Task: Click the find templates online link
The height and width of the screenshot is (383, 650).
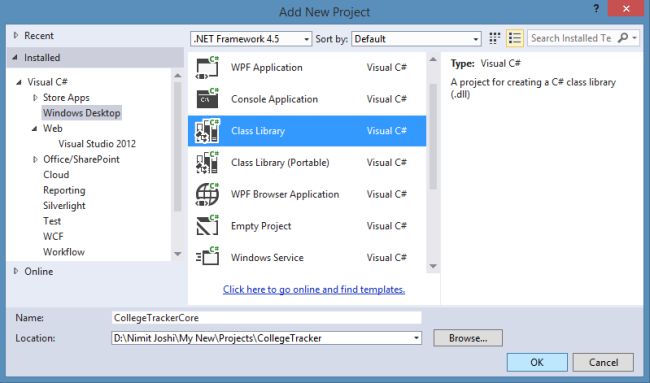Action: click(314, 289)
